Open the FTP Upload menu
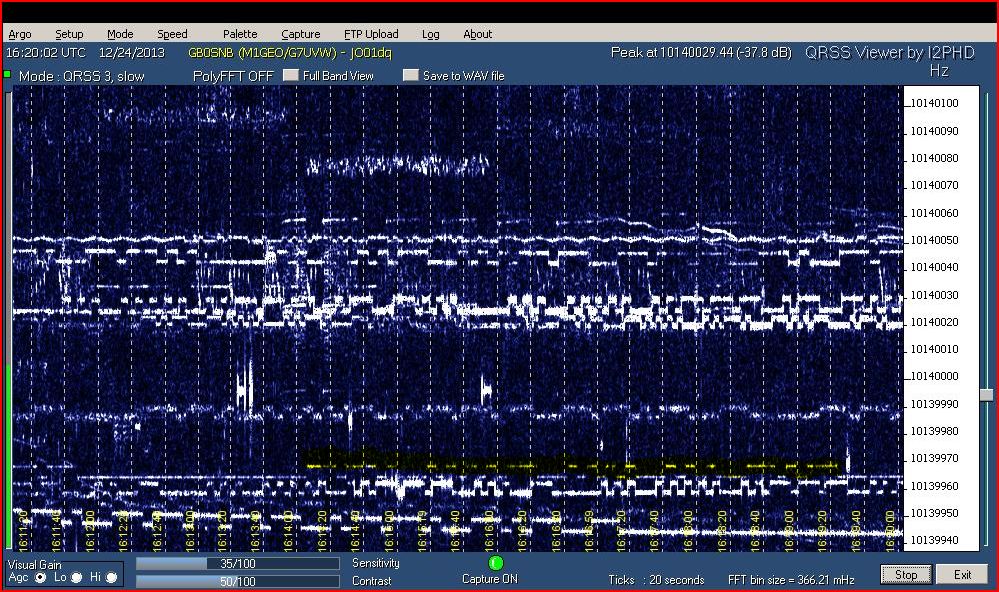The image size is (999, 592). tap(371, 34)
